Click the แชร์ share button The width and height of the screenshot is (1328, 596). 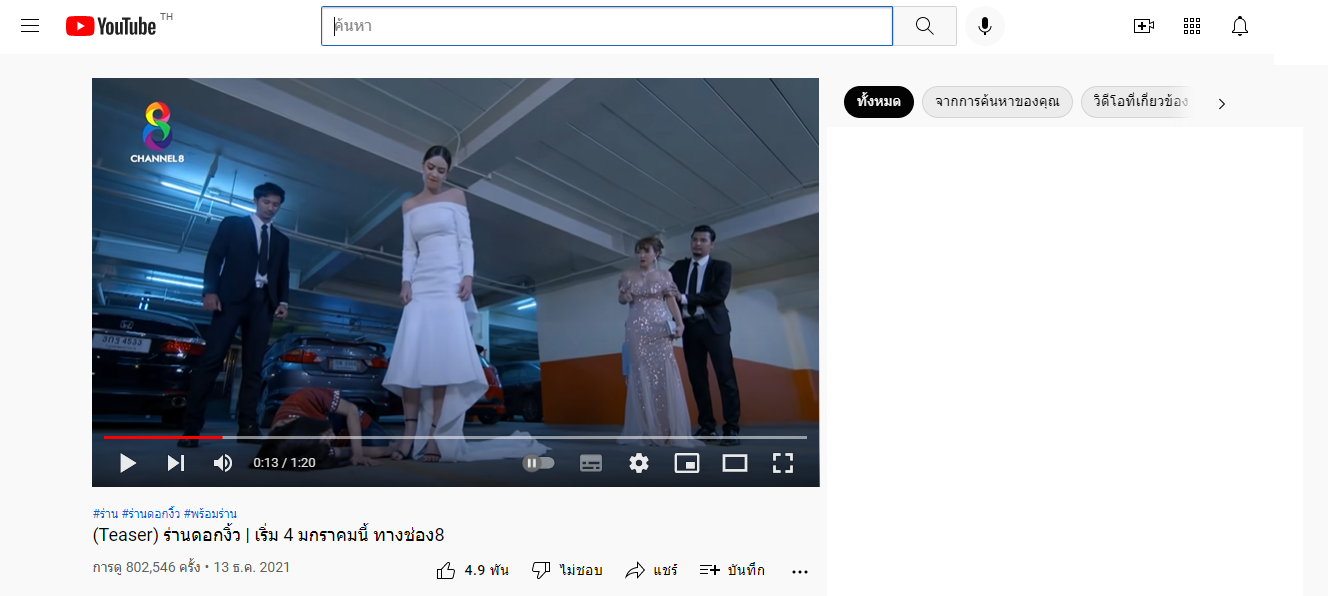click(x=651, y=570)
